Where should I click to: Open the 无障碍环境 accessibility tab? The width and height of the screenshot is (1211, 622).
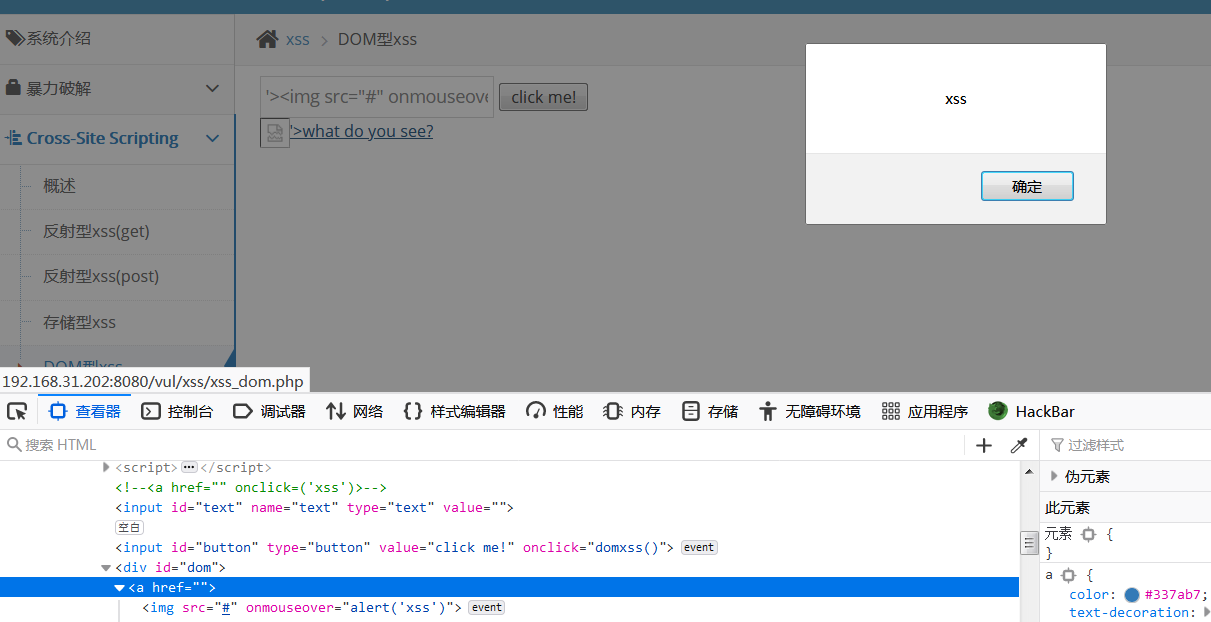(810, 411)
